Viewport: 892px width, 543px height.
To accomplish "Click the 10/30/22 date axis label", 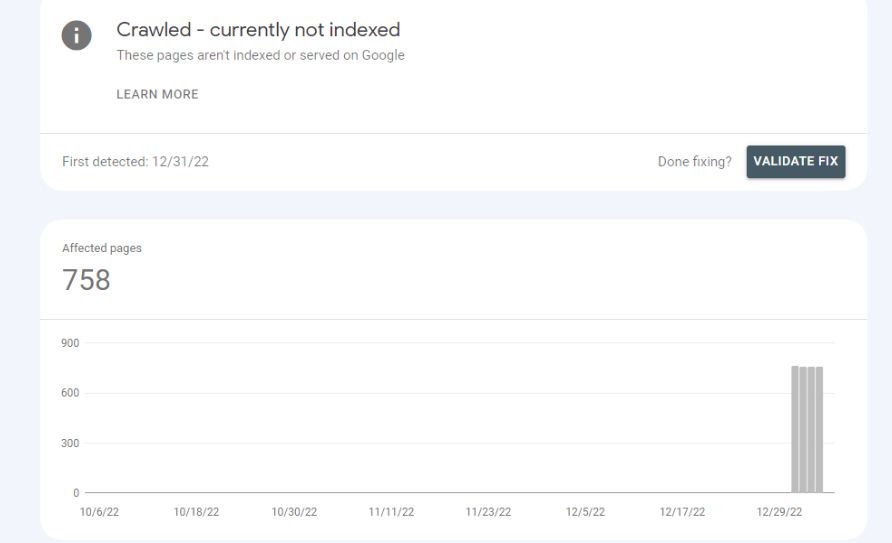I will [x=294, y=512].
